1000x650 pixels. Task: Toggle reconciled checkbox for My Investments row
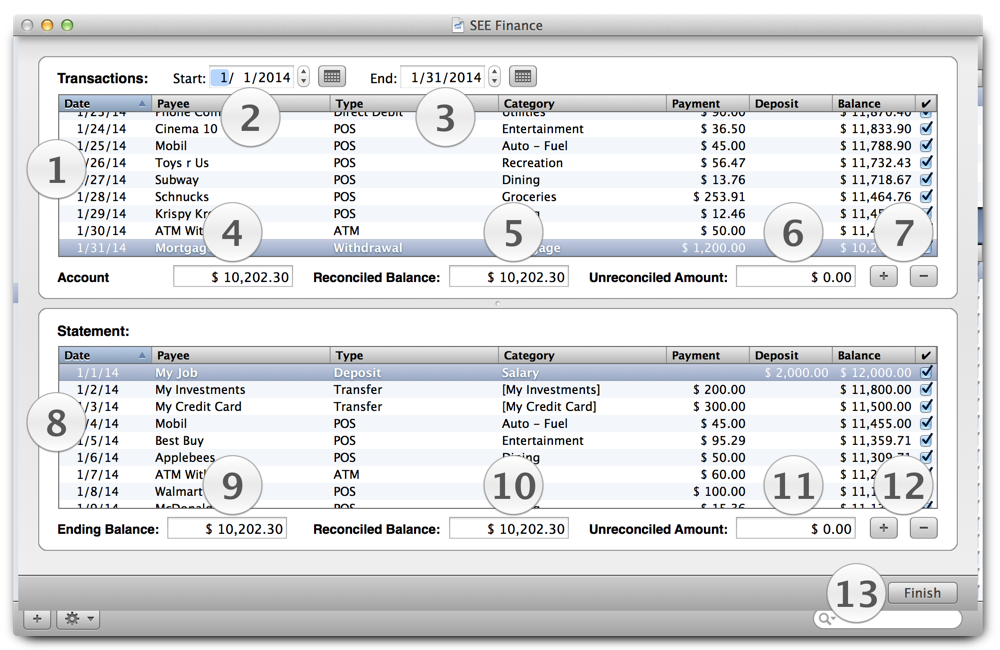(x=926, y=388)
